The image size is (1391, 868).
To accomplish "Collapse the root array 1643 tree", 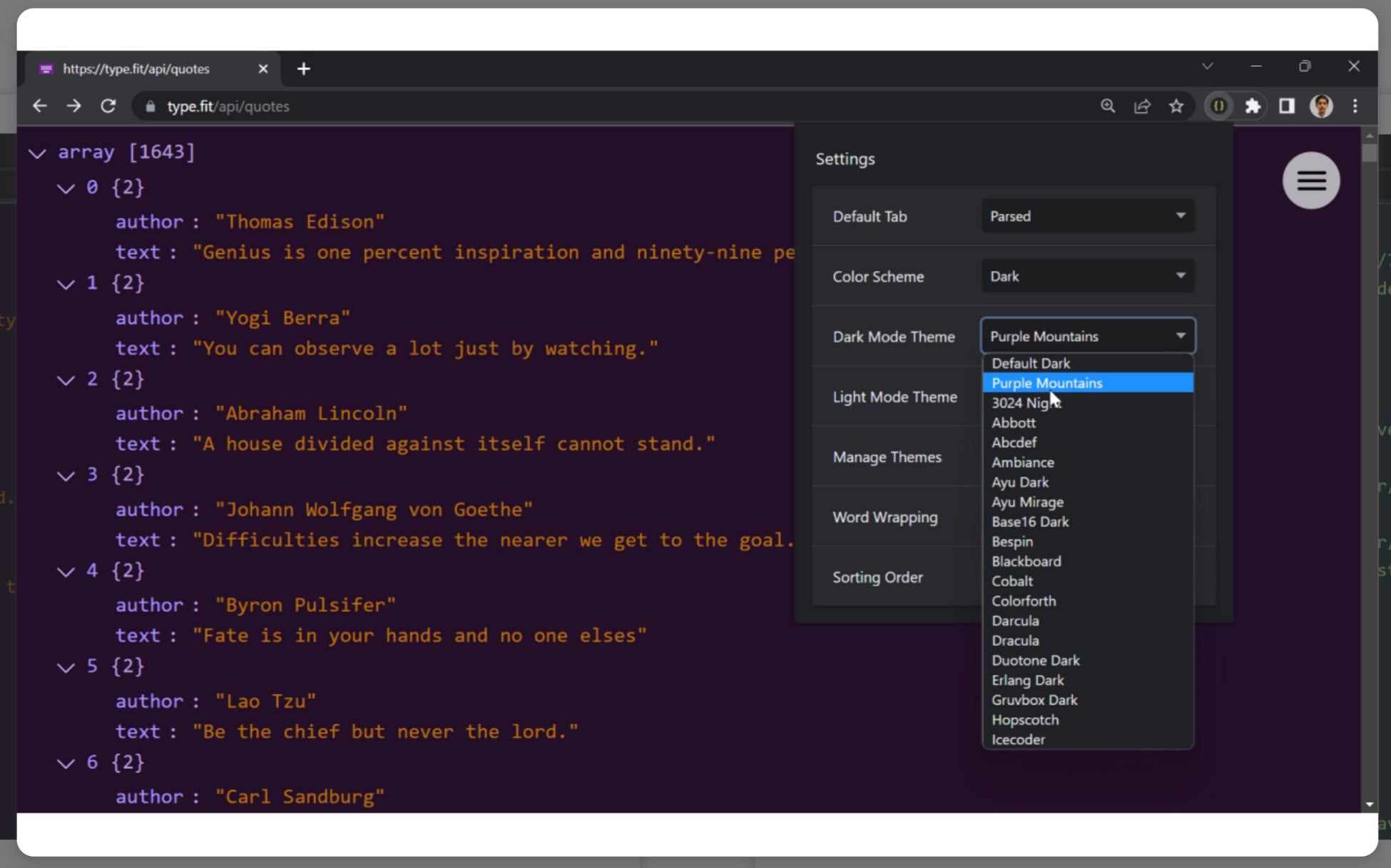I will [x=38, y=152].
